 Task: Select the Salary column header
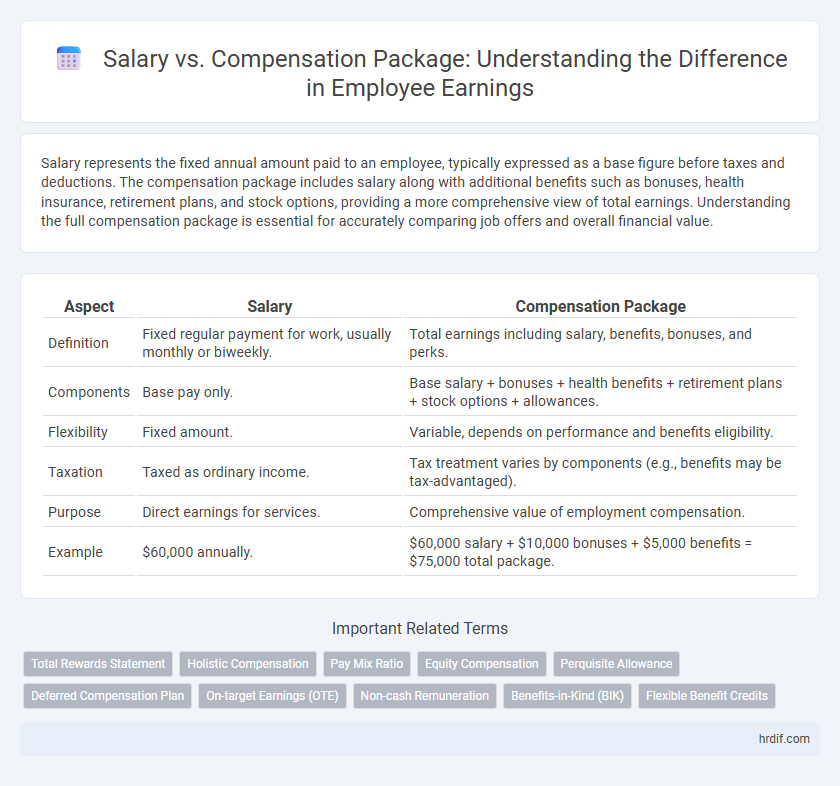click(x=269, y=306)
